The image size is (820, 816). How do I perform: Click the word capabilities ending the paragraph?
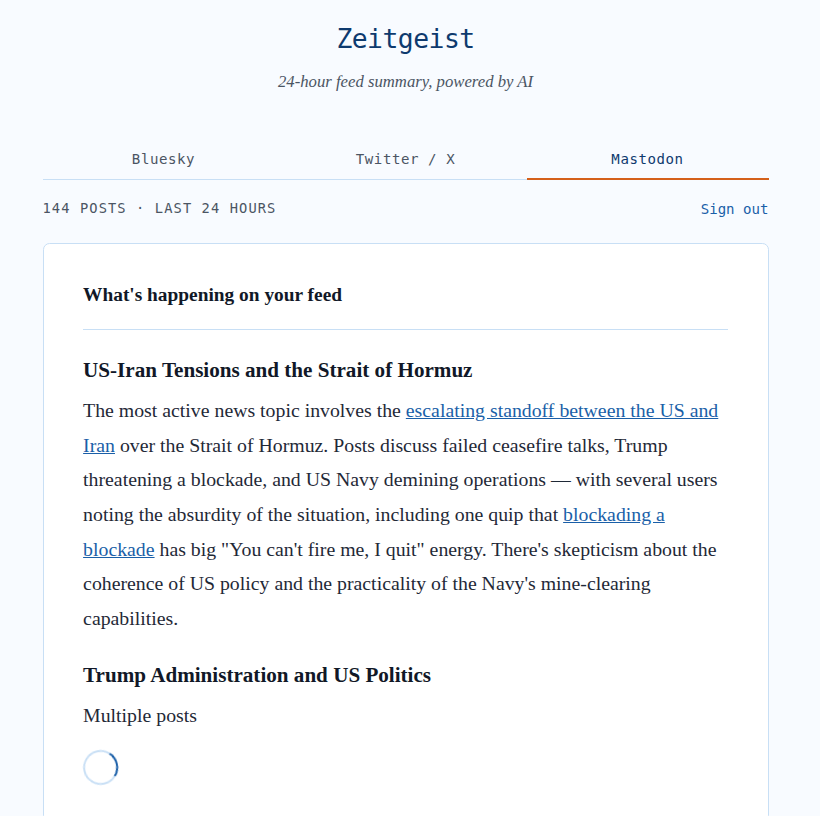tap(130, 619)
